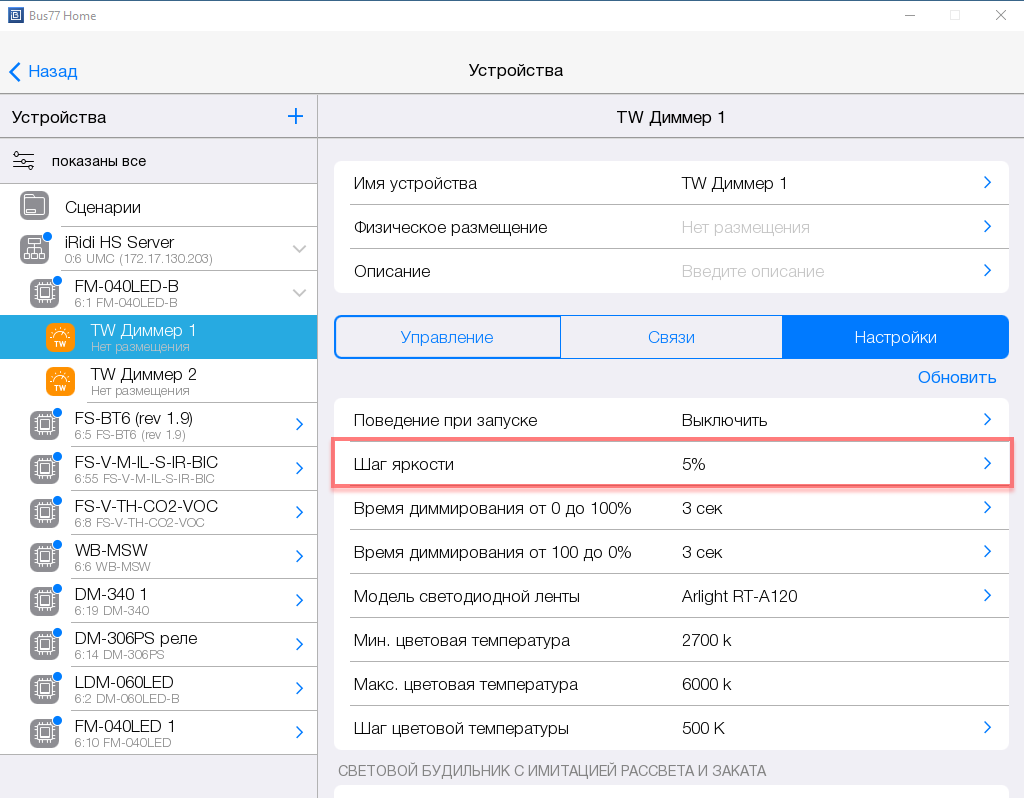Click the Сценарии folder icon
Image resolution: width=1024 pixels, height=798 pixels.
tap(35, 207)
